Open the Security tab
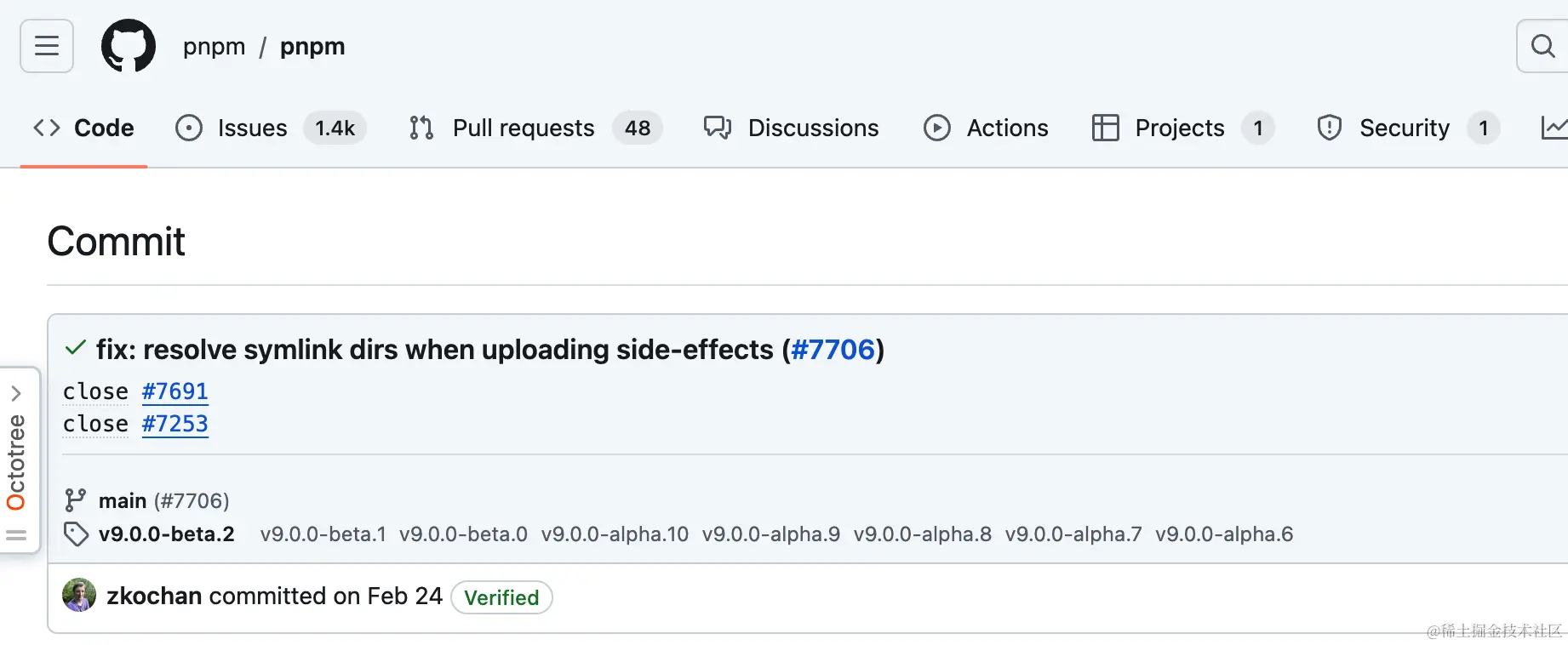 (1406, 128)
